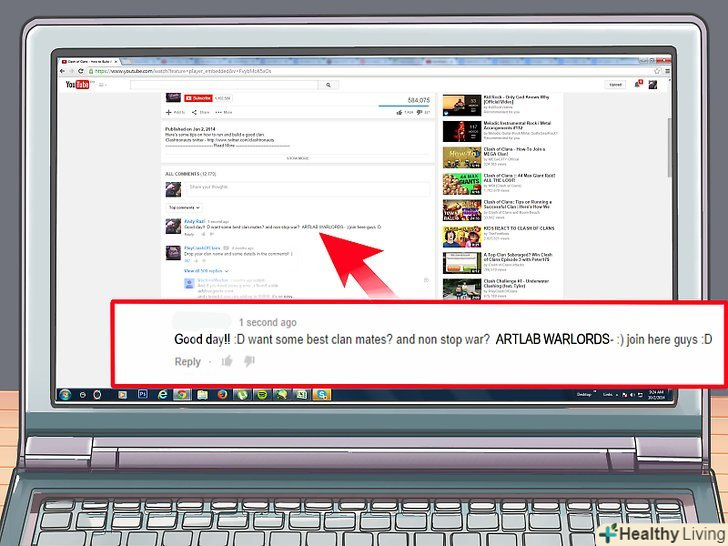The height and width of the screenshot is (546, 728).
Task: Open Clash Challenge Underwater Clashing thumbnail
Action: tap(462, 289)
